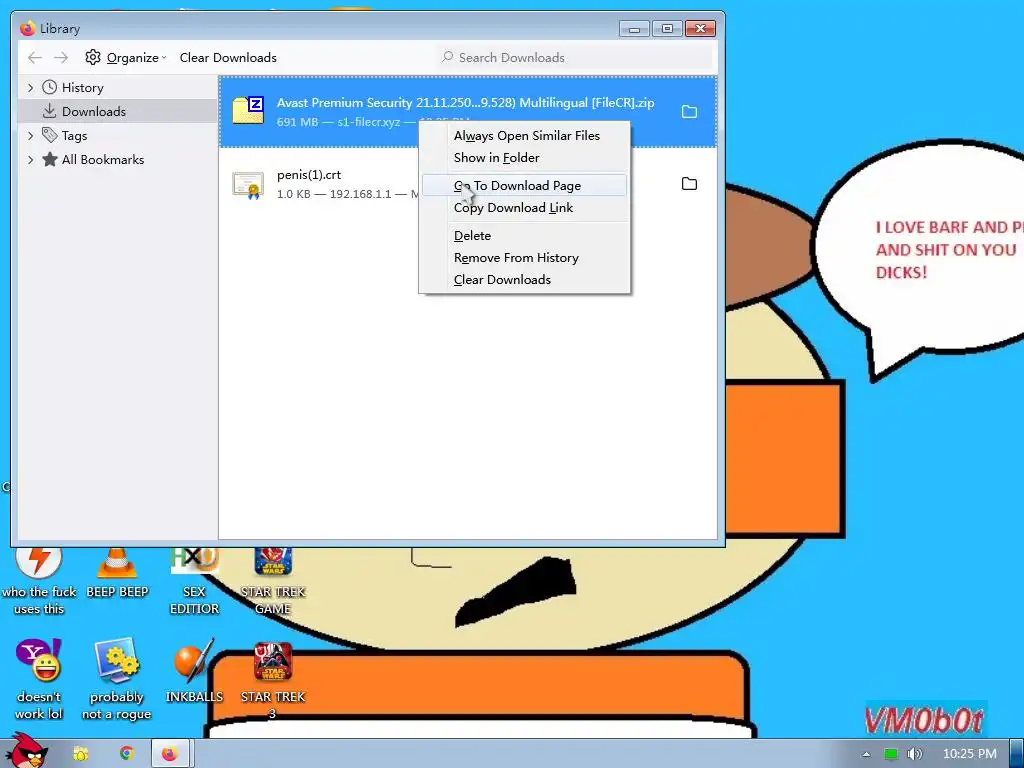Image resolution: width=1024 pixels, height=768 pixels.
Task: Show Avast zip in folder via folder icon
Action: coord(689,112)
